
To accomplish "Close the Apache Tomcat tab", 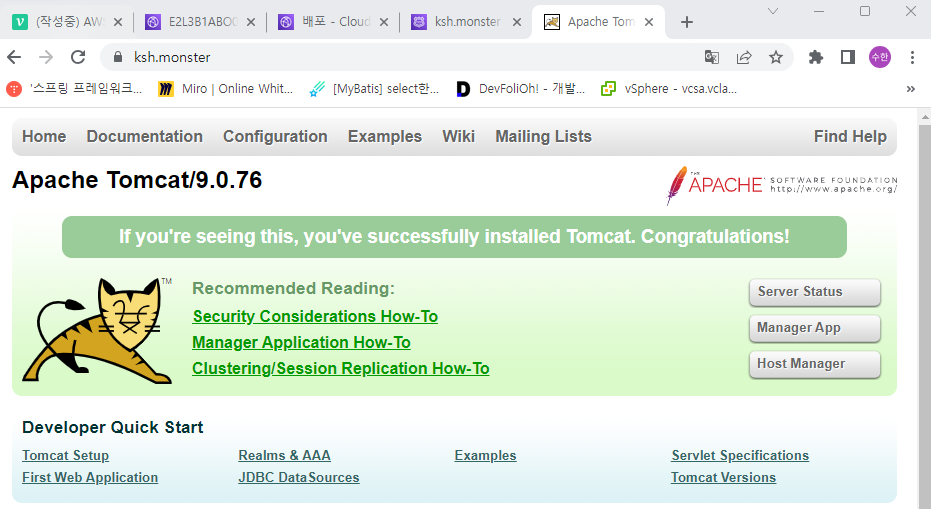I will (649, 22).
